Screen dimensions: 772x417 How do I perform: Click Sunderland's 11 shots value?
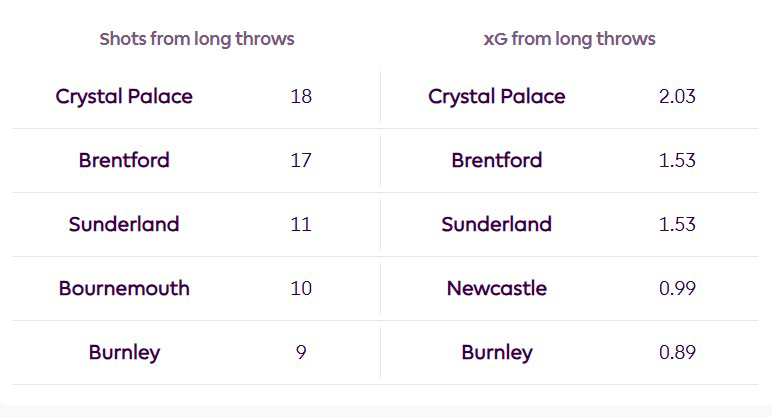(301, 224)
